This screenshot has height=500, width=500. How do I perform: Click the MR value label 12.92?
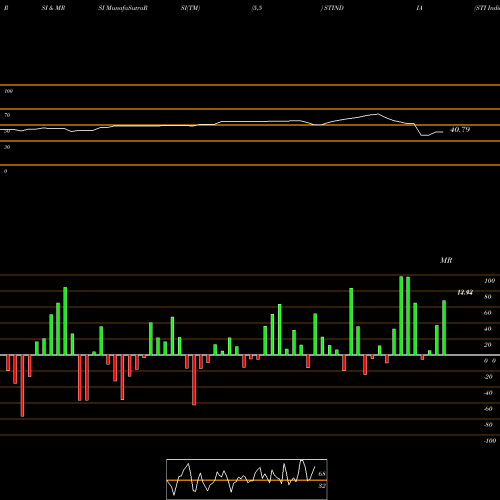click(465, 292)
